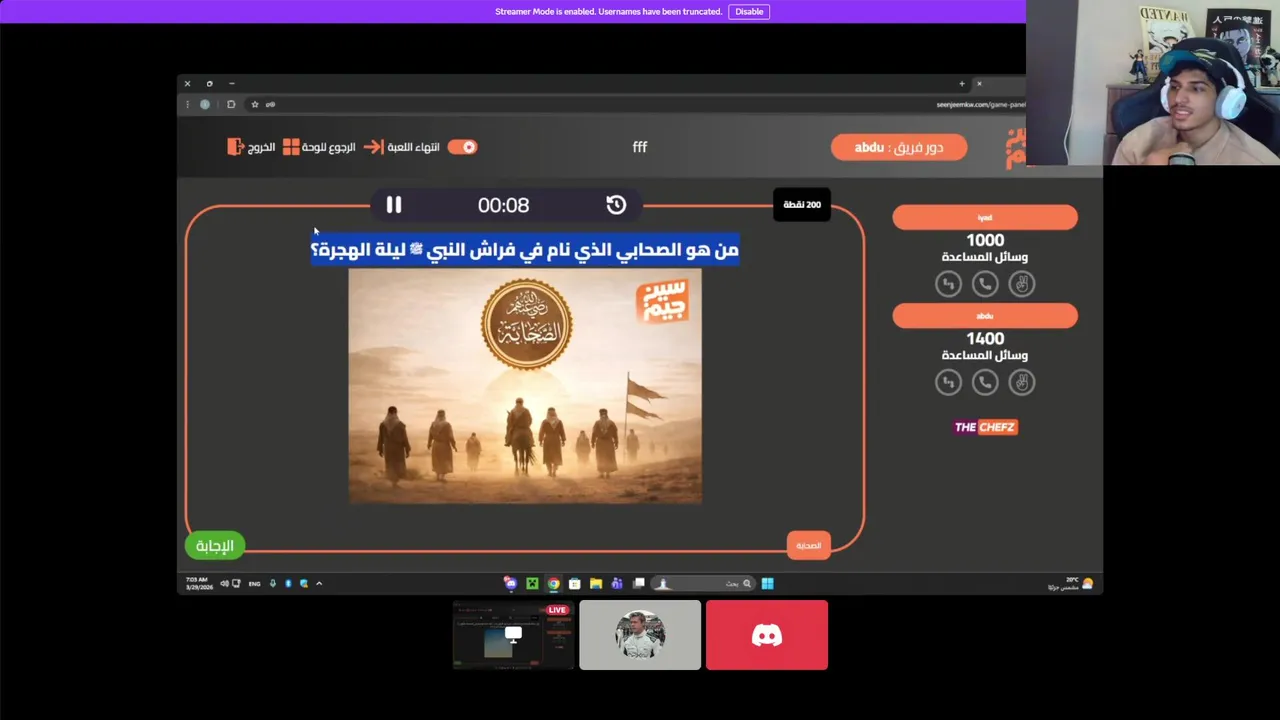
Task: Toggle the switch beside انتهاء اللعبة
Action: pyautogui.click(x=462, y=147)
